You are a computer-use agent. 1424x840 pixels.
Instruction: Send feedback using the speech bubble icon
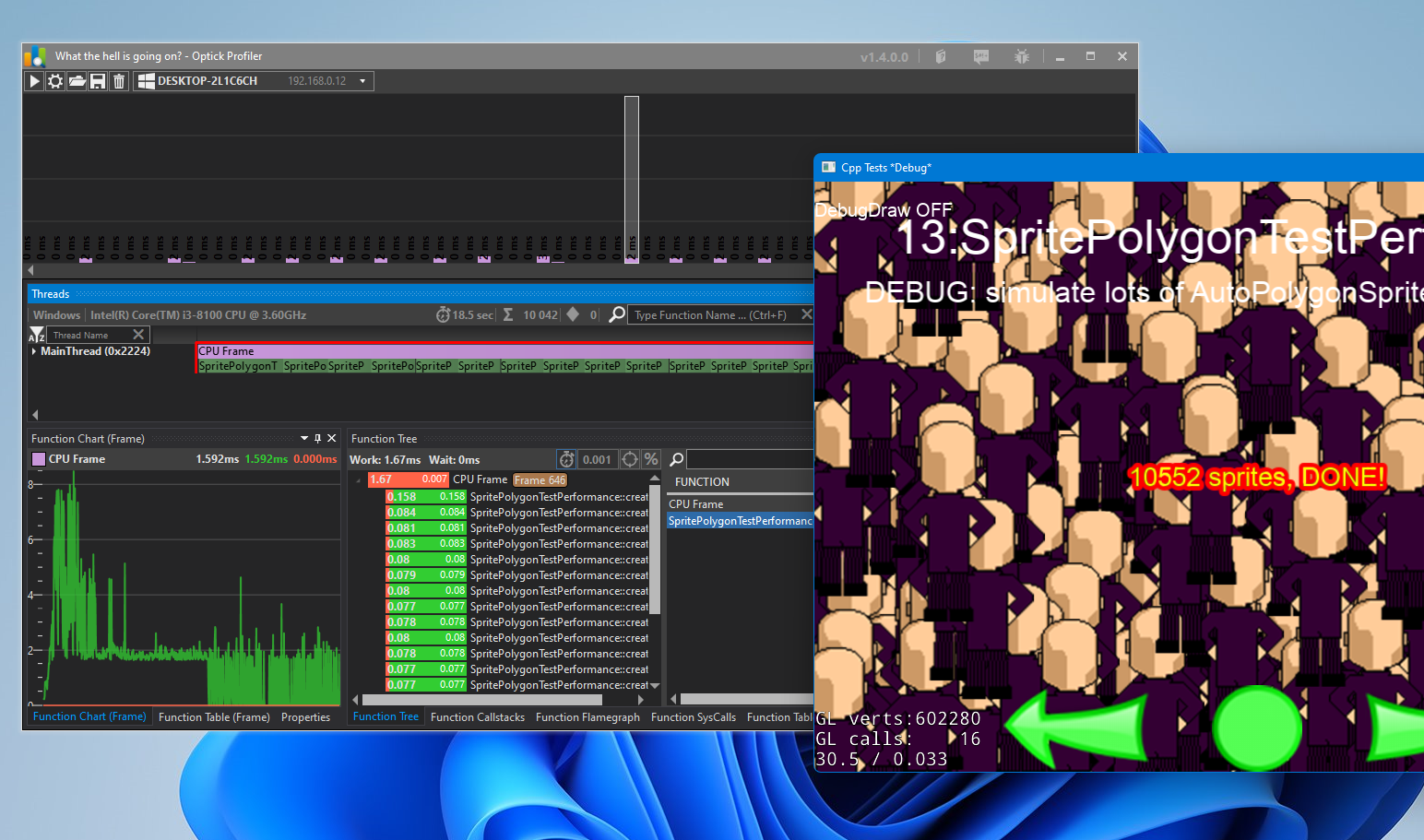pyautogui.click(x=981, y=56)
